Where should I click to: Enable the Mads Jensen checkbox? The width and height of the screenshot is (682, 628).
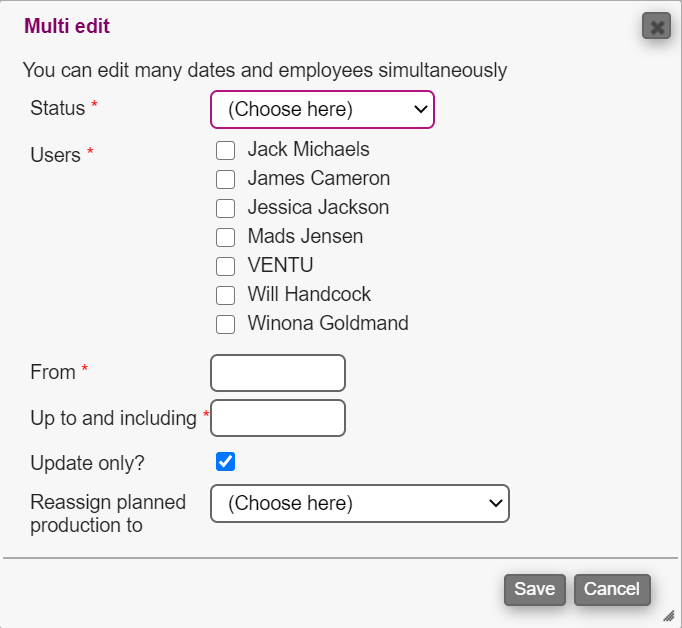click(x=226, y=238)
